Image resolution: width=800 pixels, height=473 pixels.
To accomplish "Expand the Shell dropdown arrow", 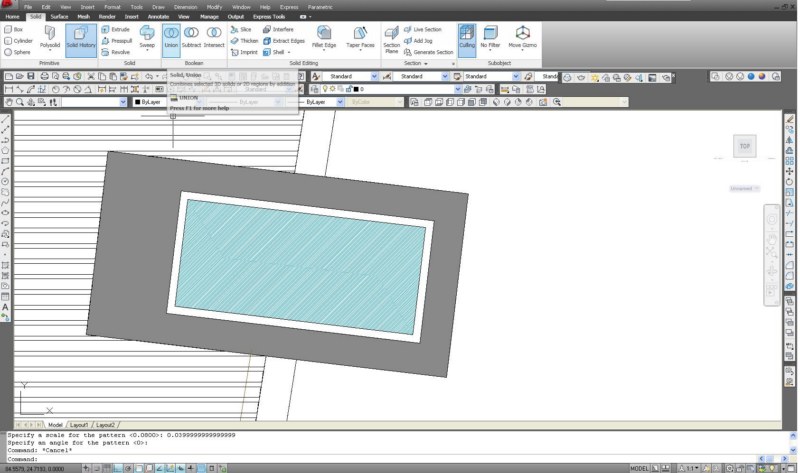I will [x=289, y=53].
